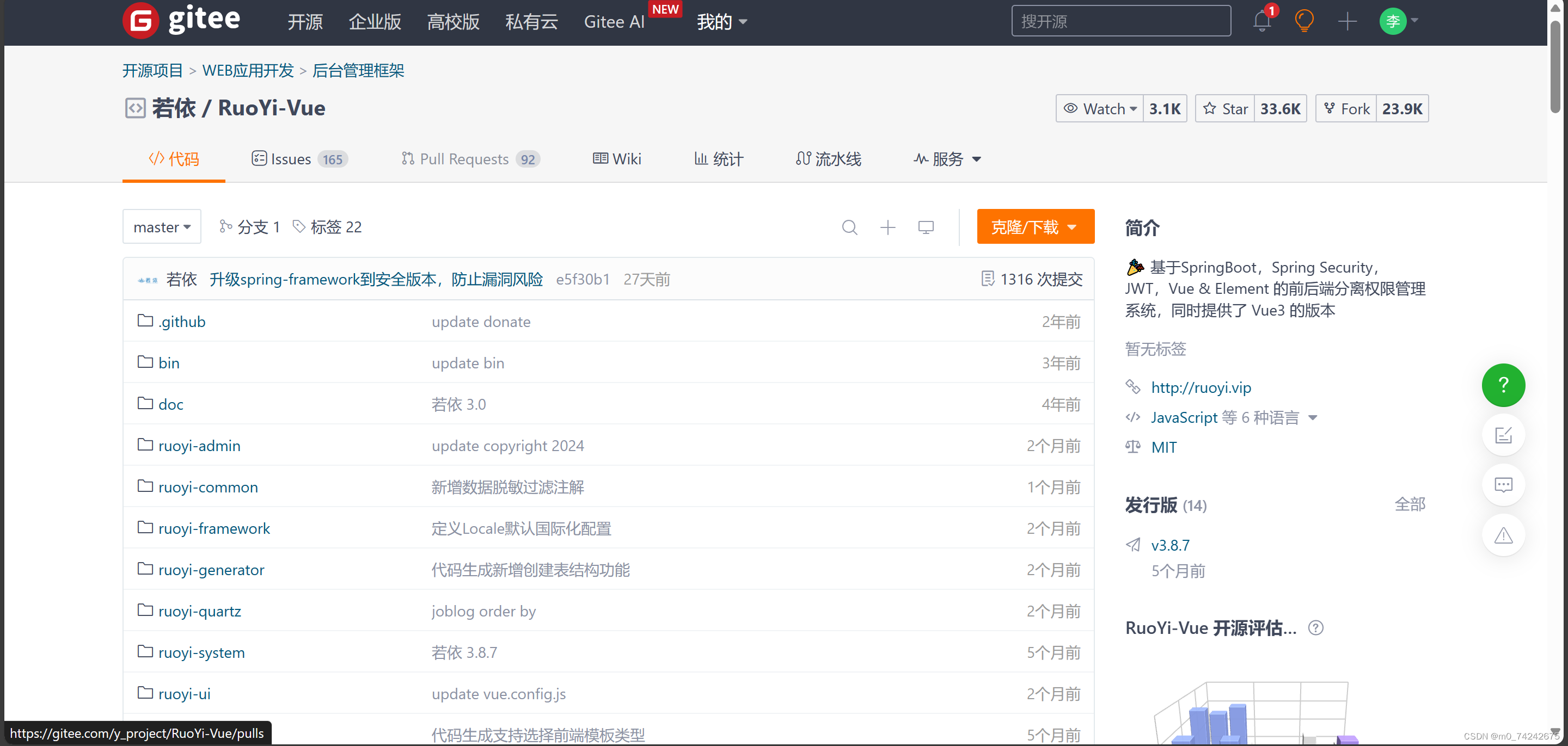1568x746 pixels.
Task: Open the v3.8.7 release link
Action: coord(1170,545)
